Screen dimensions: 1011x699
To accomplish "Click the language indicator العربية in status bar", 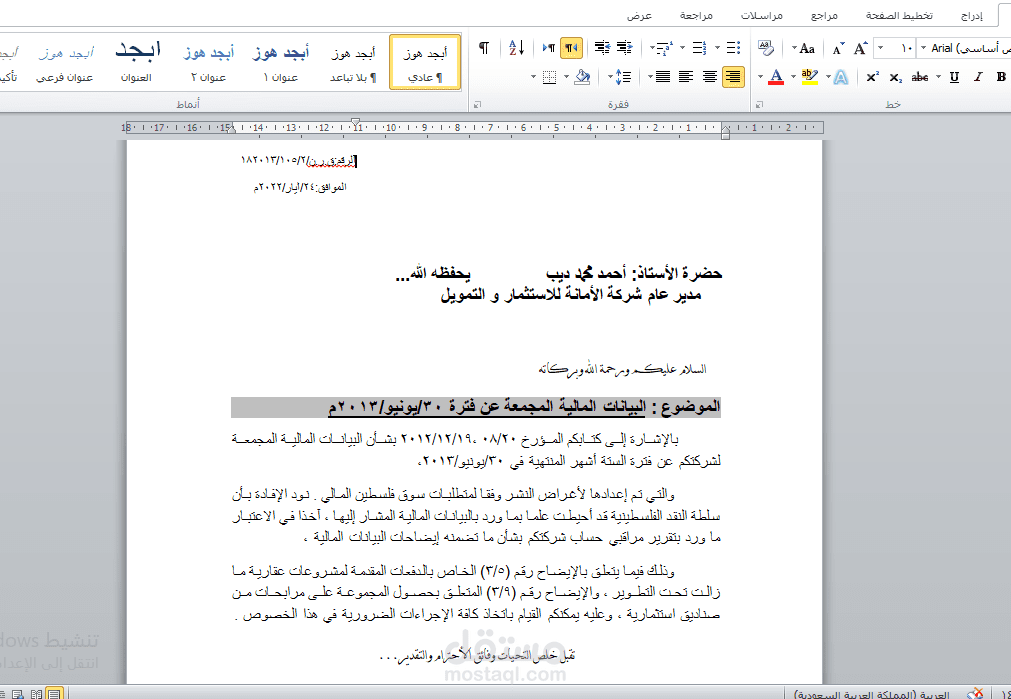I will [x=873, y=694].
